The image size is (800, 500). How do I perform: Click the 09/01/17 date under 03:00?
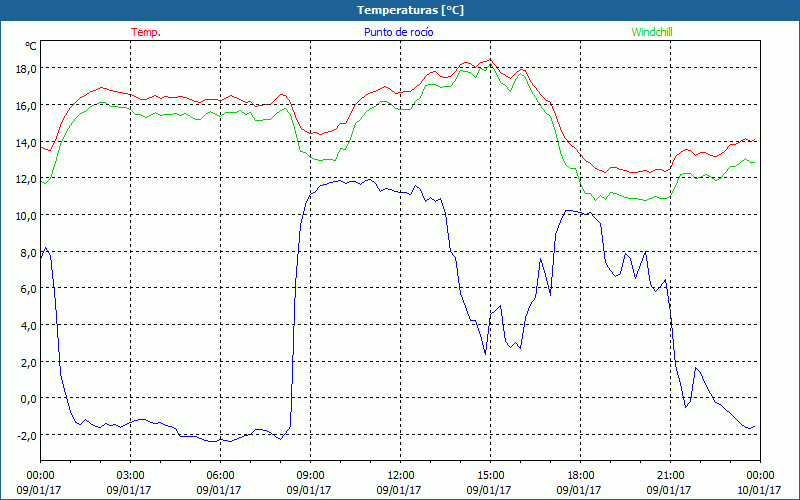[x=129, y=490]
